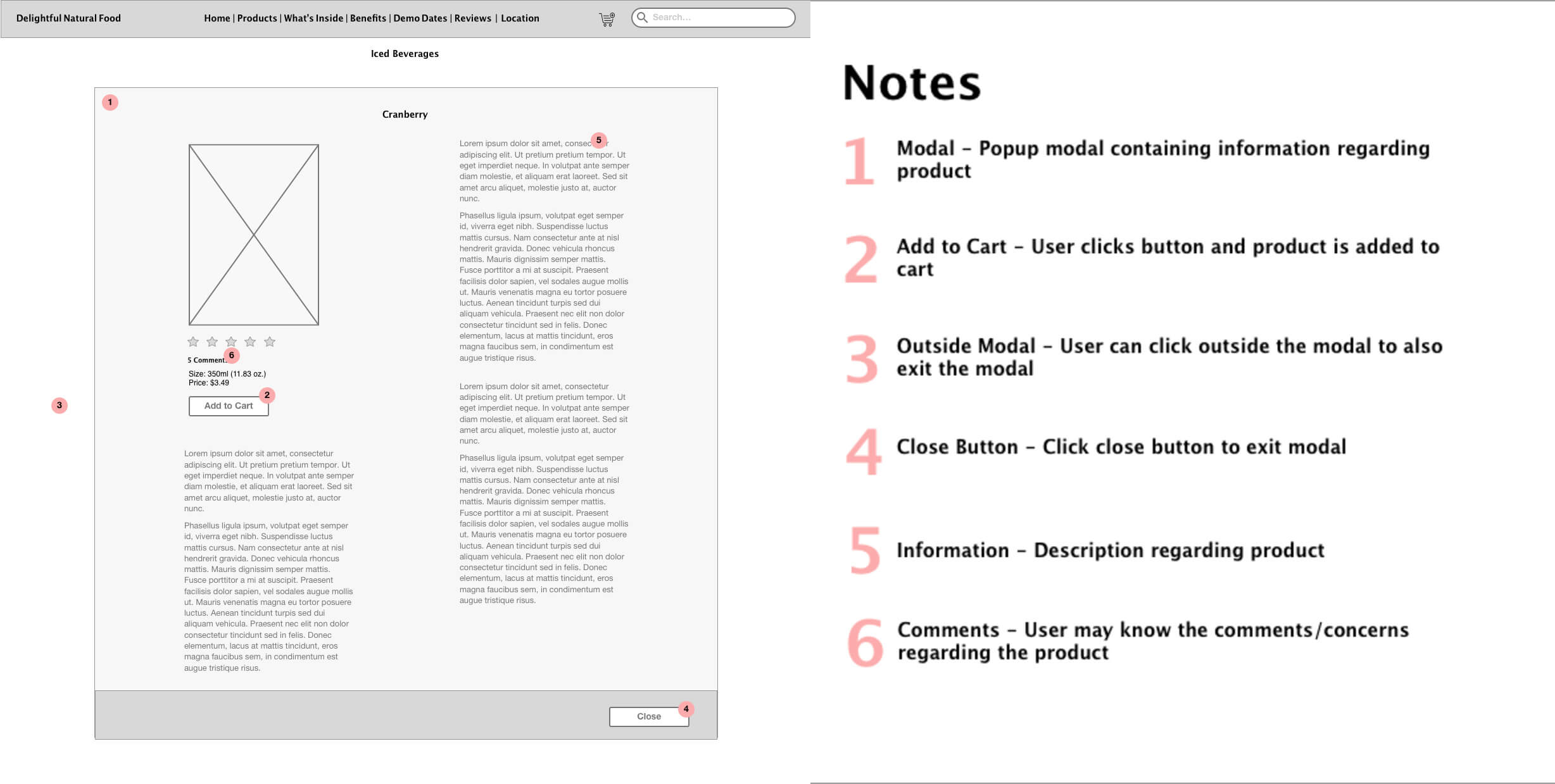The height and width of the screenshot is (784, 1555).
Task: Click the Cranberry product image placeholder
Action: (254, 235)
